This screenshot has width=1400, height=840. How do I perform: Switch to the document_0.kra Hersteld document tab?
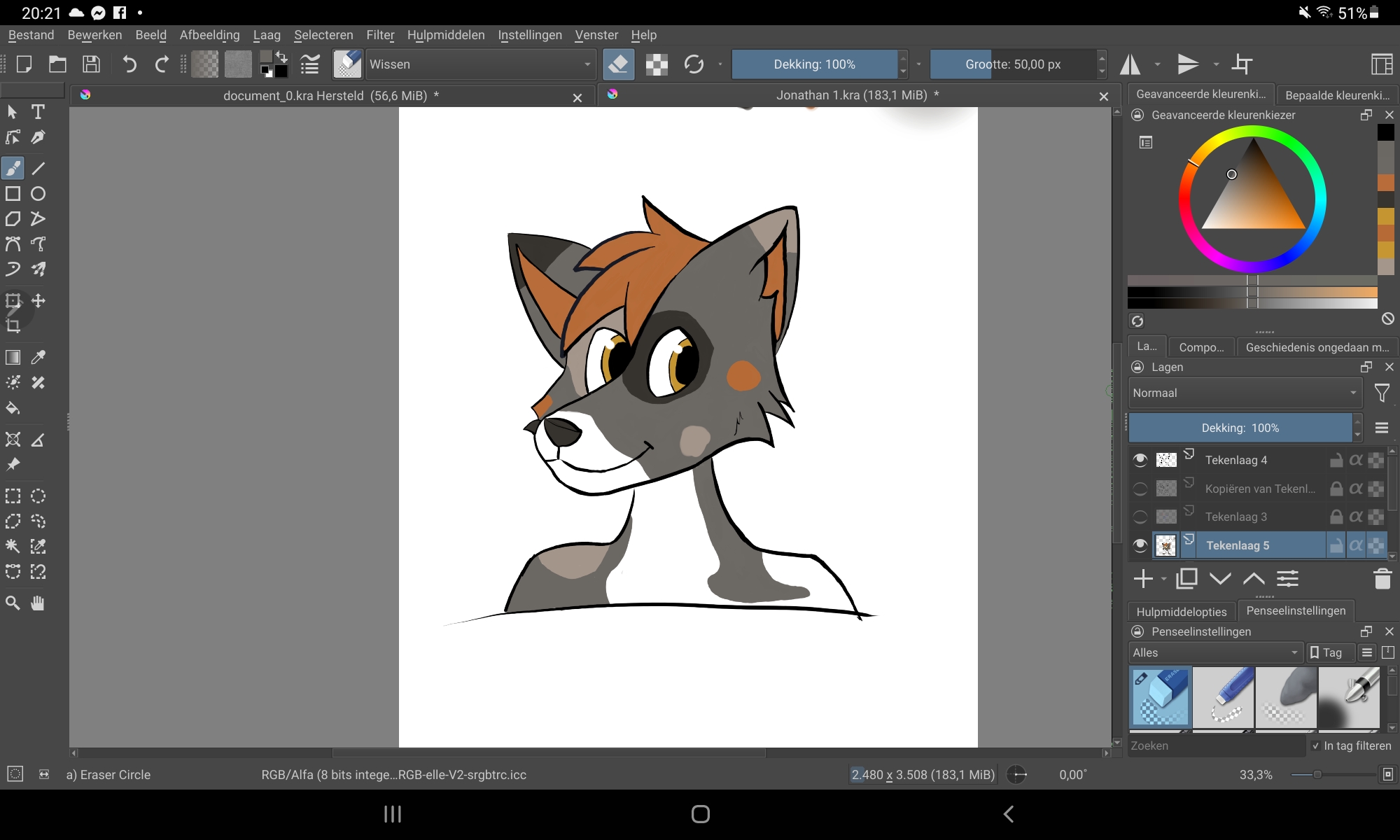(329, 95)
